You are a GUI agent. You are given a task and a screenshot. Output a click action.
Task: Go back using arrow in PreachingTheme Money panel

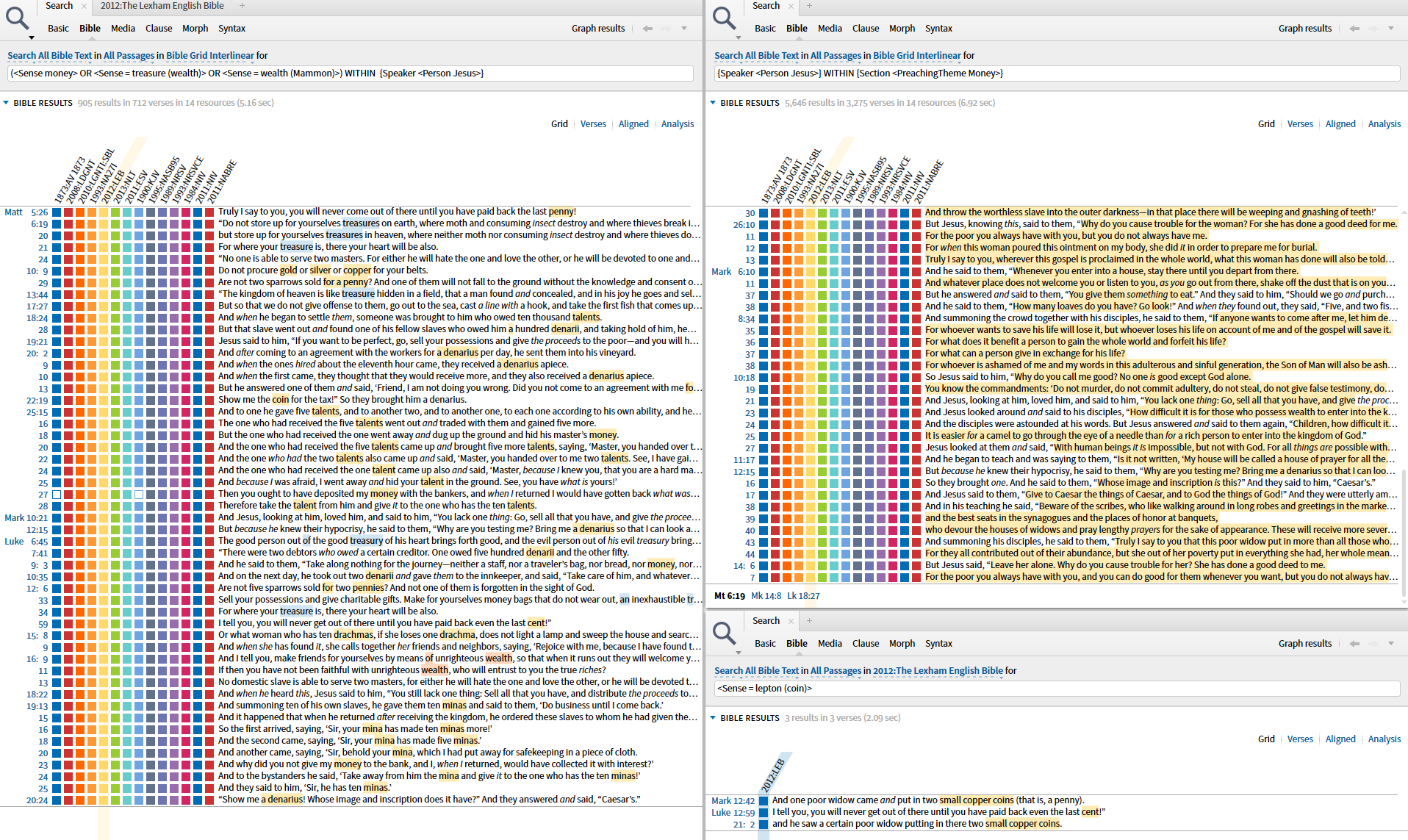tap(1354, 29)
